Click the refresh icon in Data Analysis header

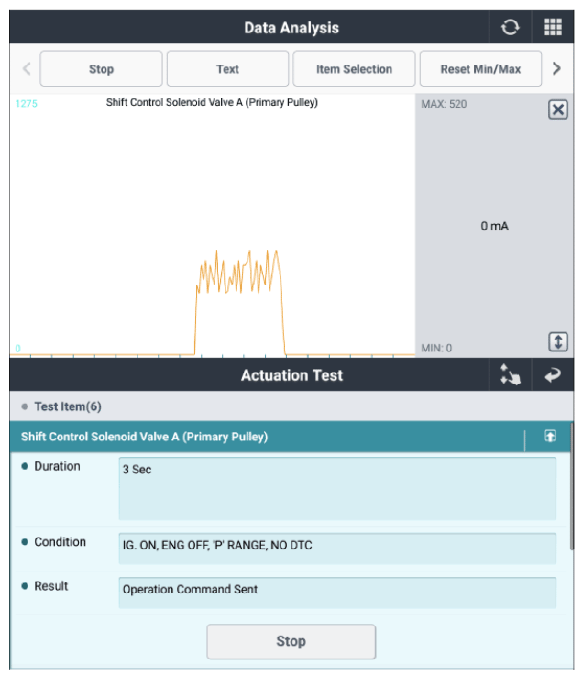pos(510,27)
